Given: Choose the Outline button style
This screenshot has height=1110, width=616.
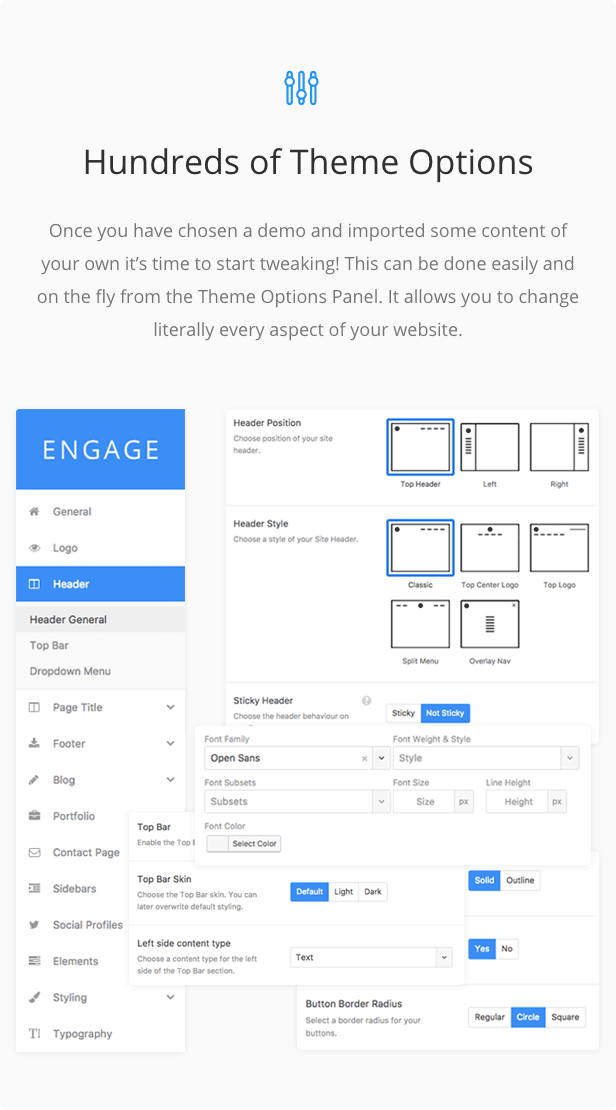Looking at the screenshot, I should [520, 881].
